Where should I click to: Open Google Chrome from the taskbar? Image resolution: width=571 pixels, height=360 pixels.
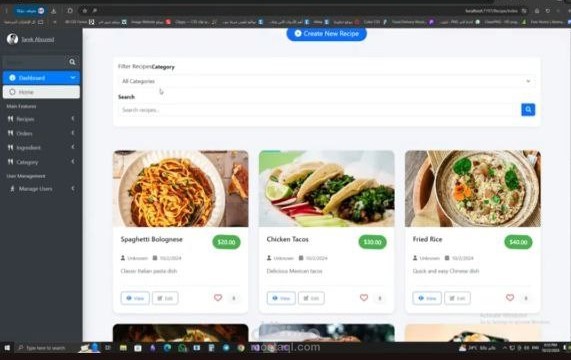241,348
